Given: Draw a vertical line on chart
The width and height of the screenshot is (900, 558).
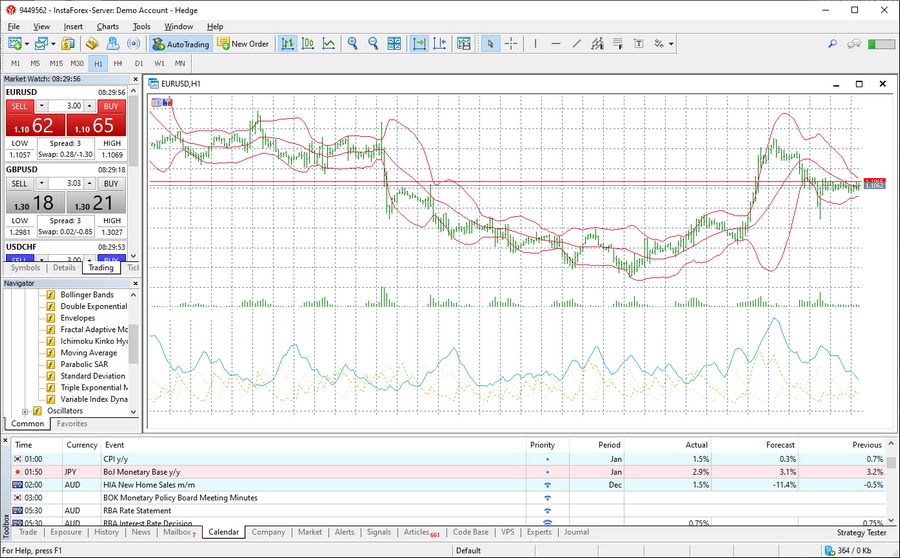Looking at the screenshot, I should pyautogui.click(x=535, y=44).
